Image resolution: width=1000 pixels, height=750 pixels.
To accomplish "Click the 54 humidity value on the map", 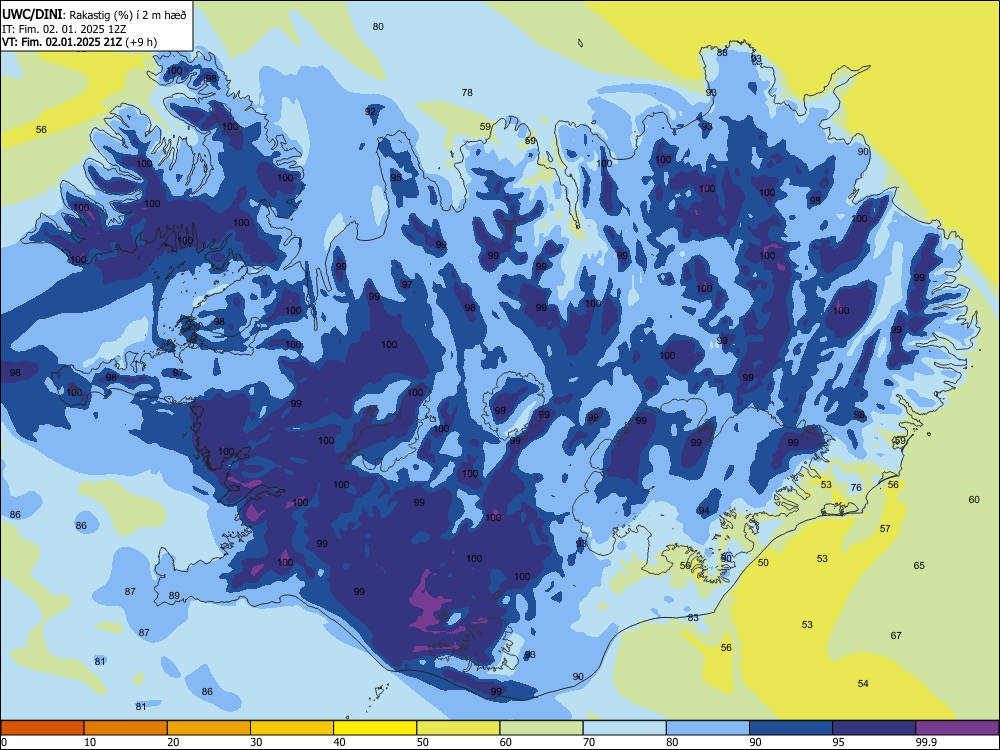I will click(863, 684).
